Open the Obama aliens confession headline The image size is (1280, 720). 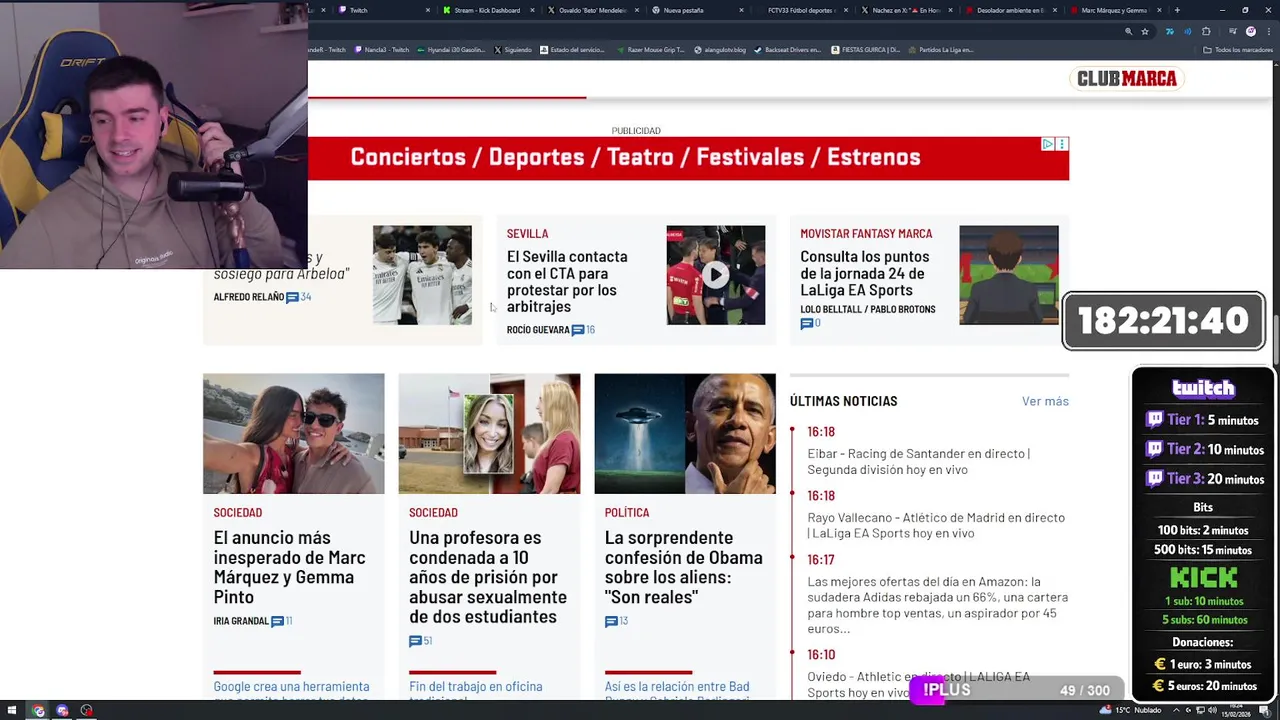coord(683,567)
